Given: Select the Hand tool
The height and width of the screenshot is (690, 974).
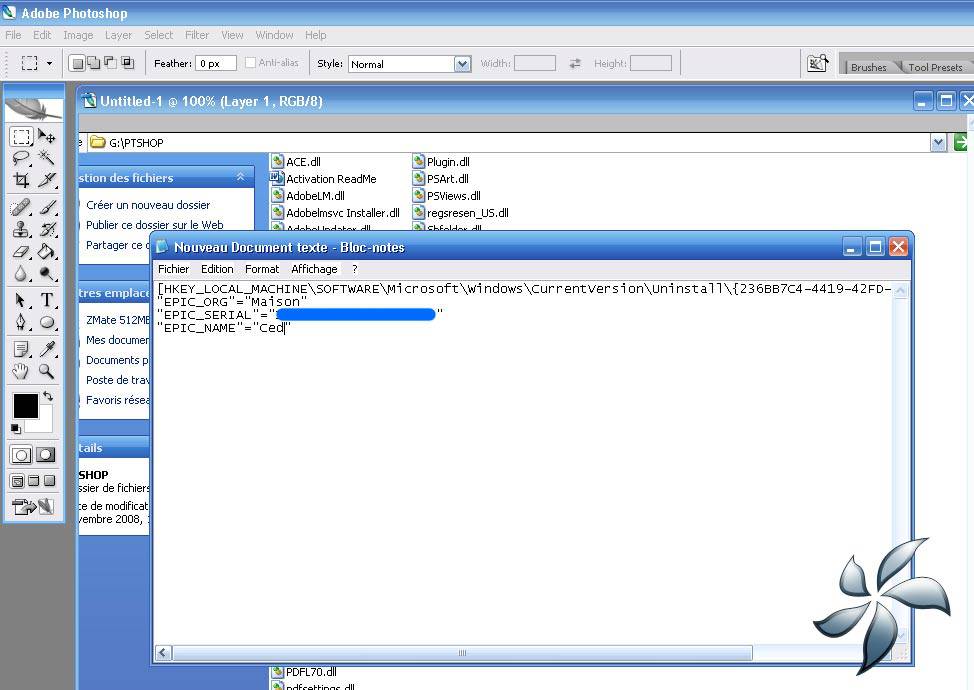Looking at the screenshot, I should click(21, 371).
